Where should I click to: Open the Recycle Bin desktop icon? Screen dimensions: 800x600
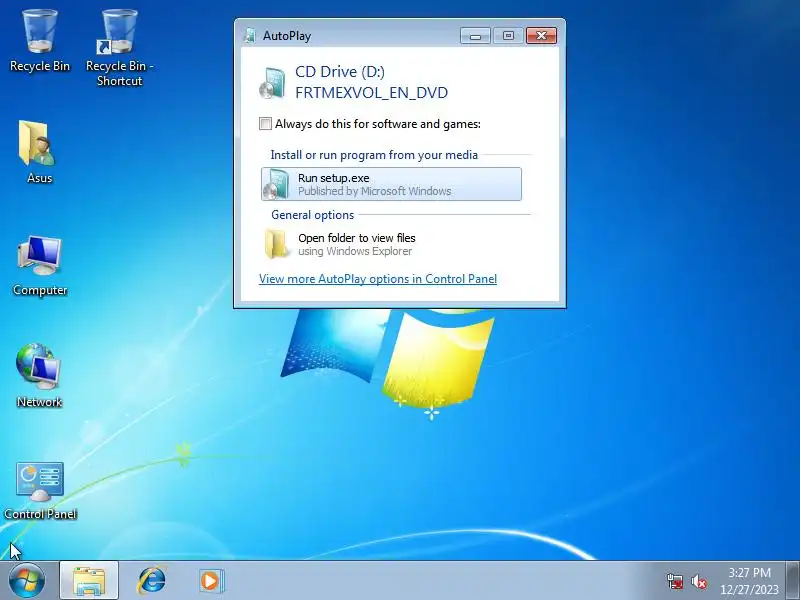(x=39, y=42)
